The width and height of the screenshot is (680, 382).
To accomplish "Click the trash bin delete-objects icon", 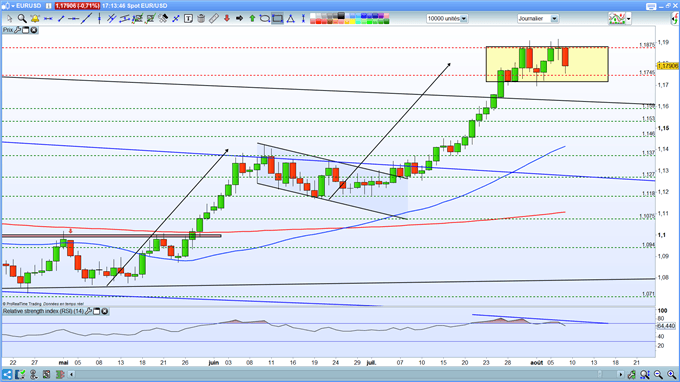I will pos(201,18).
